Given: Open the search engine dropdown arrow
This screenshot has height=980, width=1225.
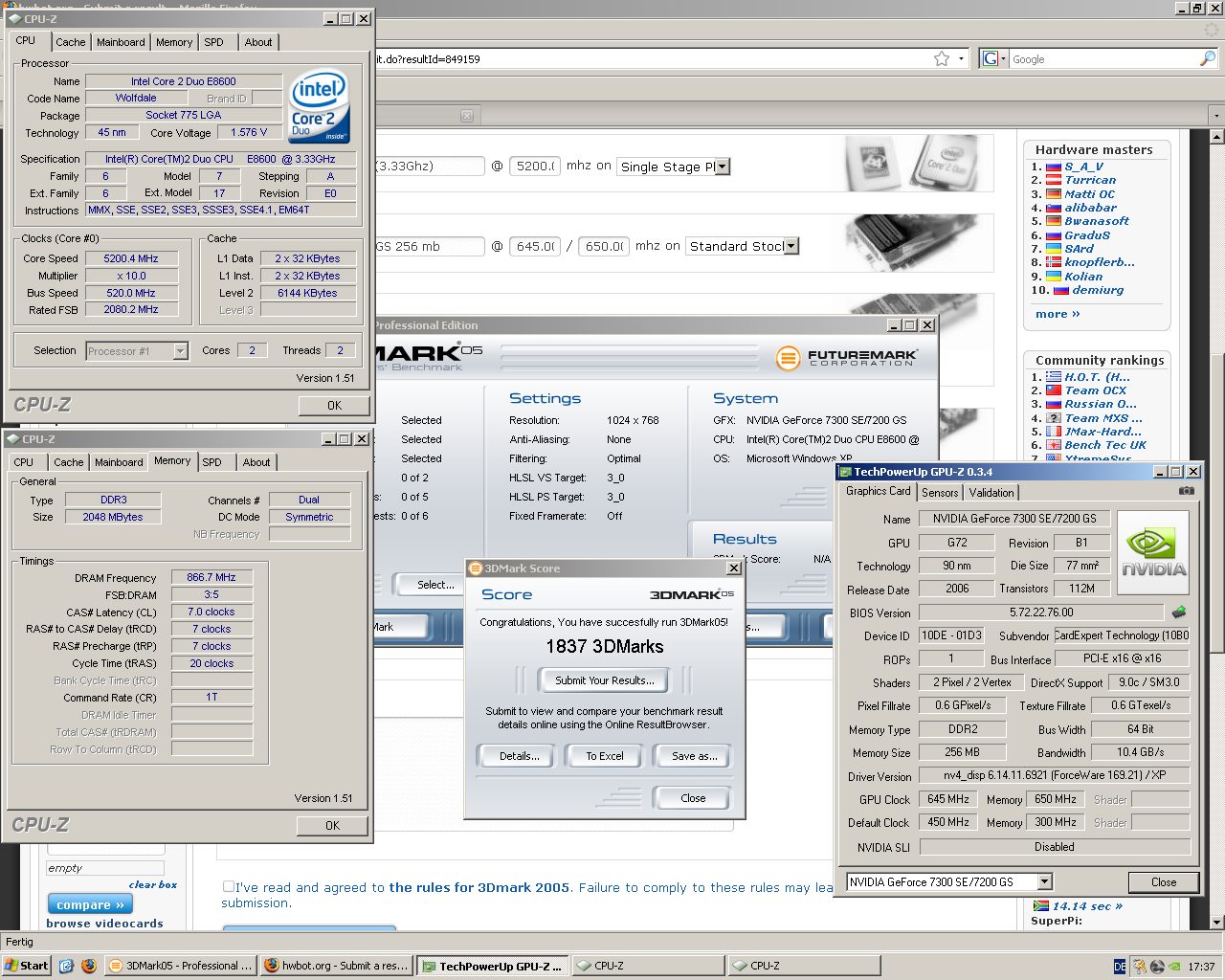Looking at the screenshot, I should pyautogui.click(x=1003, y=58).
